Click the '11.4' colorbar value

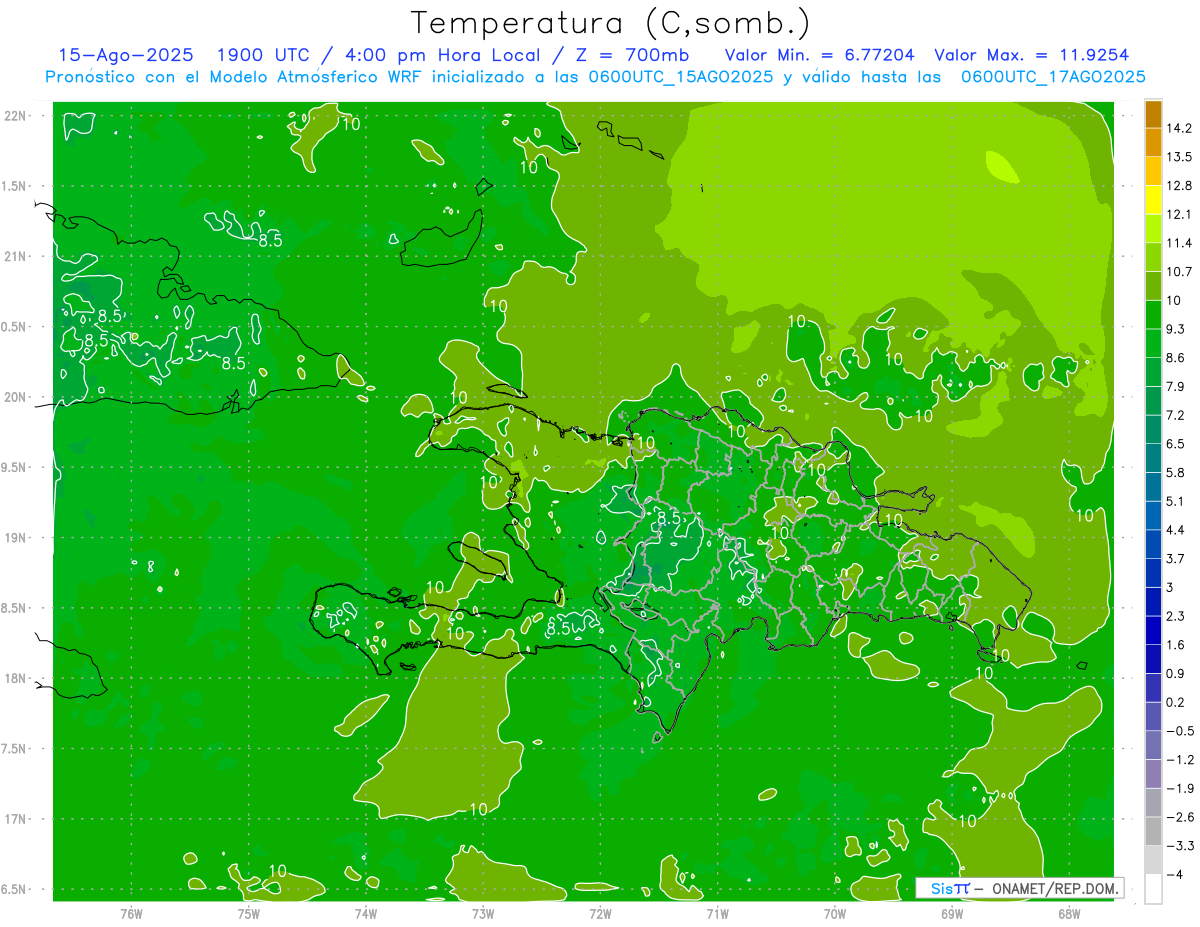click(1179, 243)
